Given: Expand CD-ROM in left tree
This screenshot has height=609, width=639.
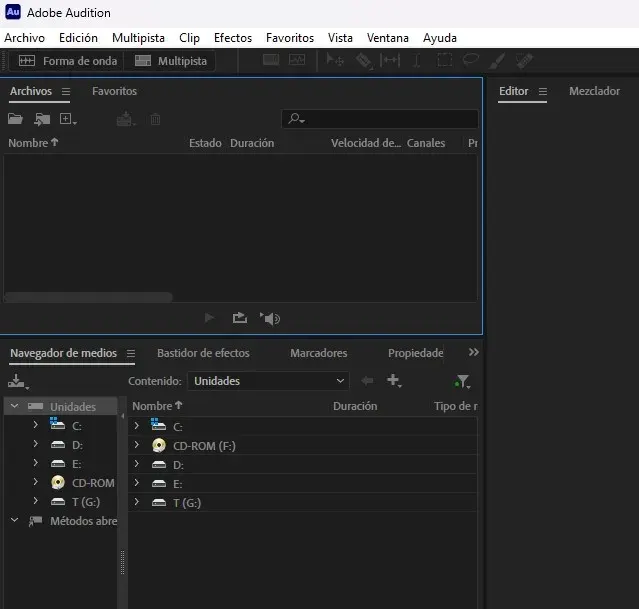Looking at the screenshot, I should click(x=35, y=481).
